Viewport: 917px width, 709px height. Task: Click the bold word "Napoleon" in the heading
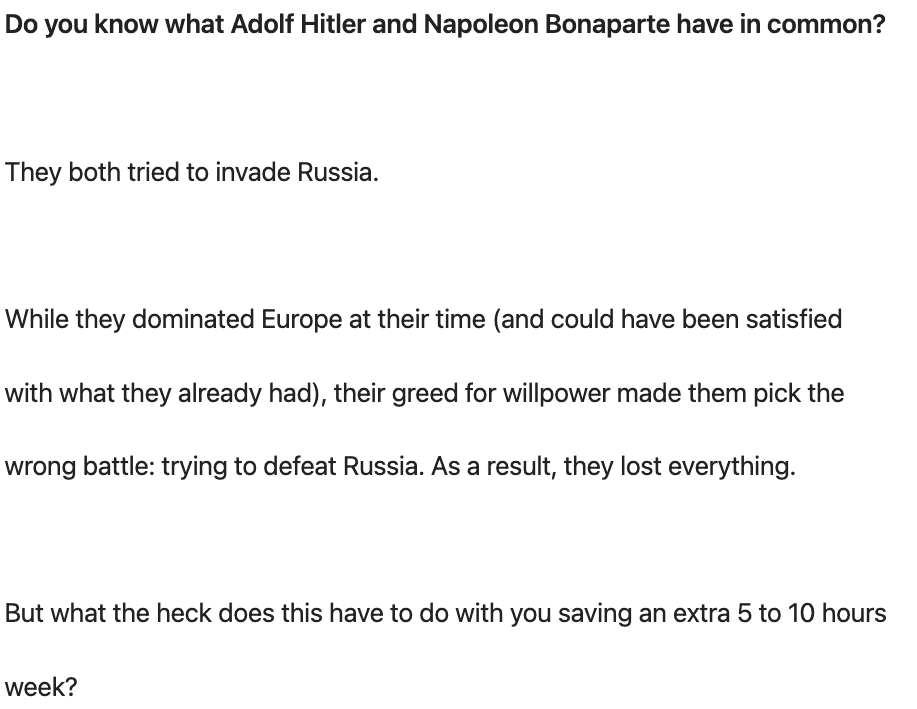480,25
